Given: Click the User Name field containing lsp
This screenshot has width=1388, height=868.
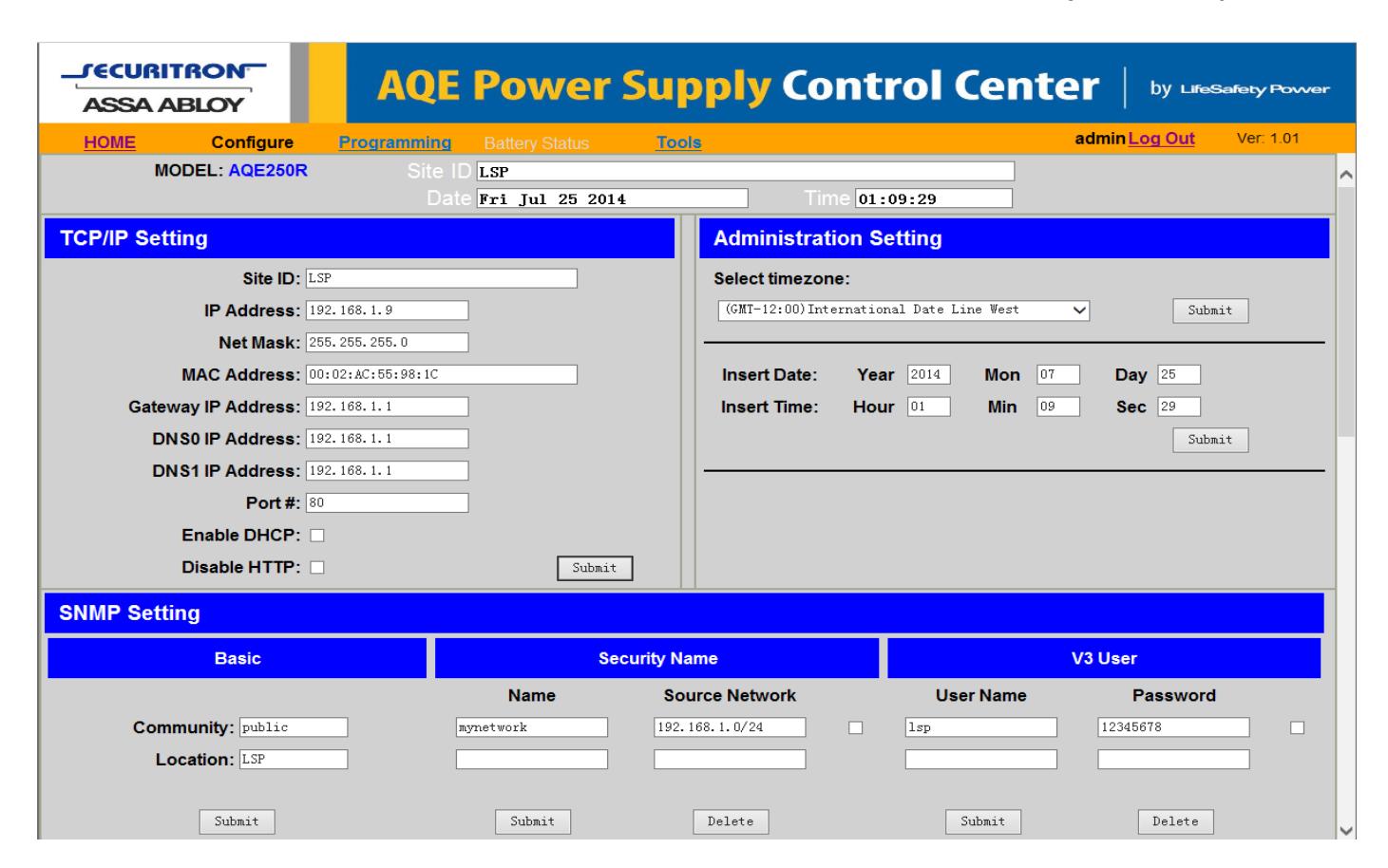Looking at the screenshot, I should (x=981, y=727).
